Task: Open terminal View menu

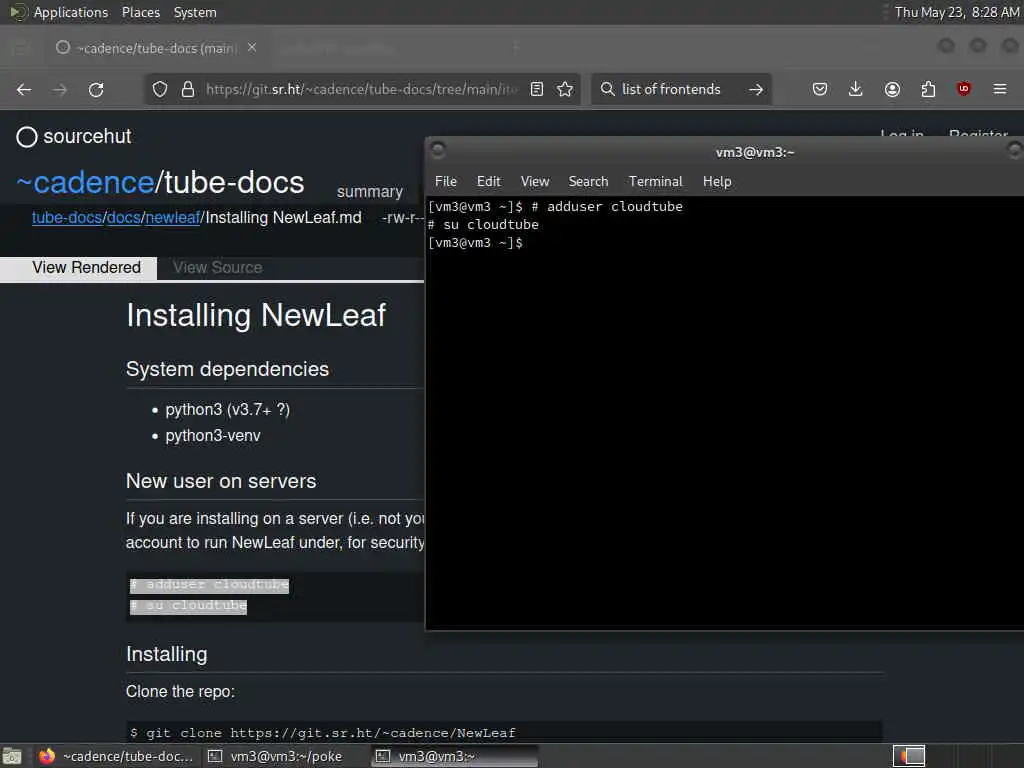Action: pyautogui.click(x=535, y=182)
